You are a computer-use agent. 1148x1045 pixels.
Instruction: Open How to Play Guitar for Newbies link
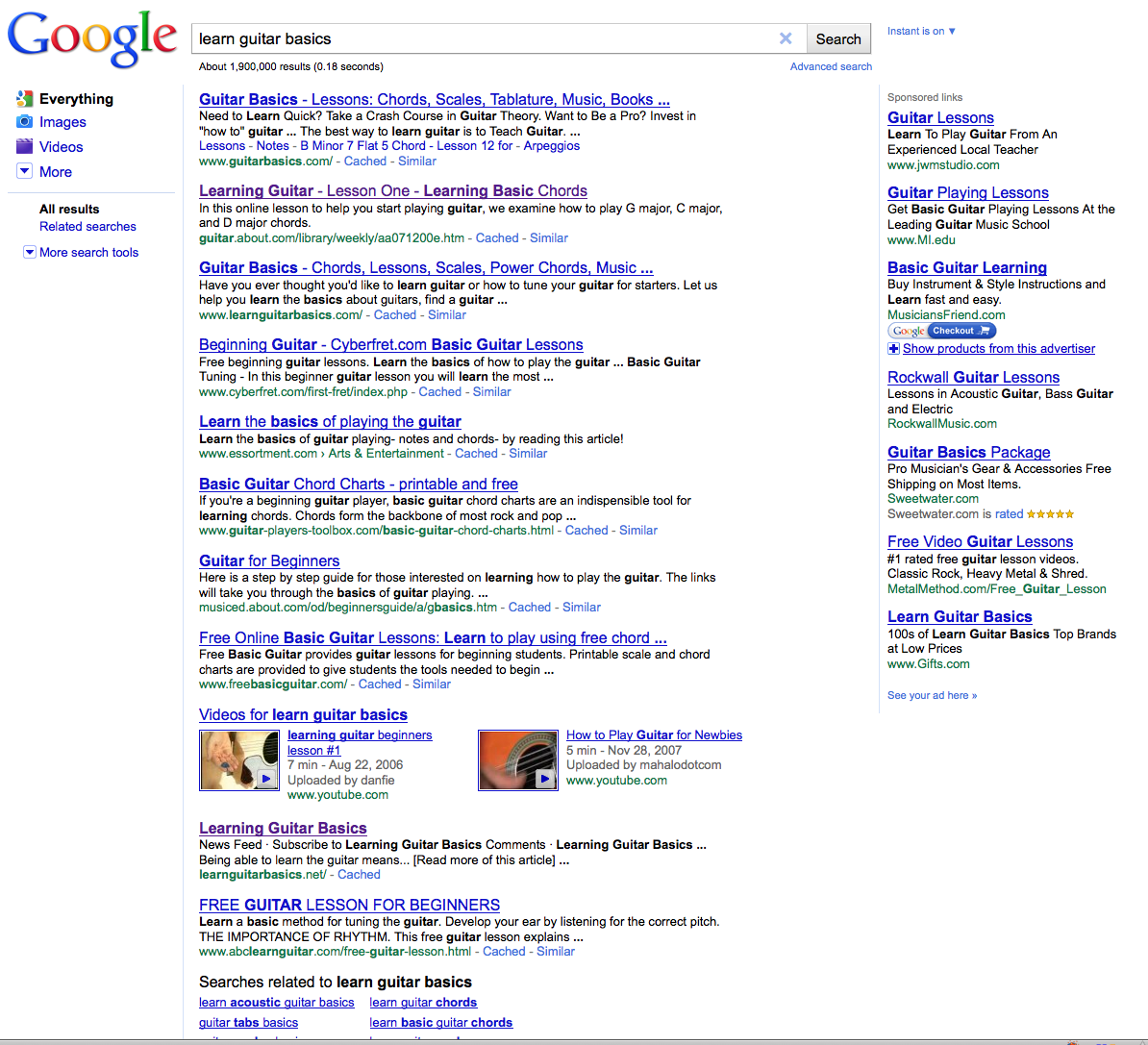654,735
